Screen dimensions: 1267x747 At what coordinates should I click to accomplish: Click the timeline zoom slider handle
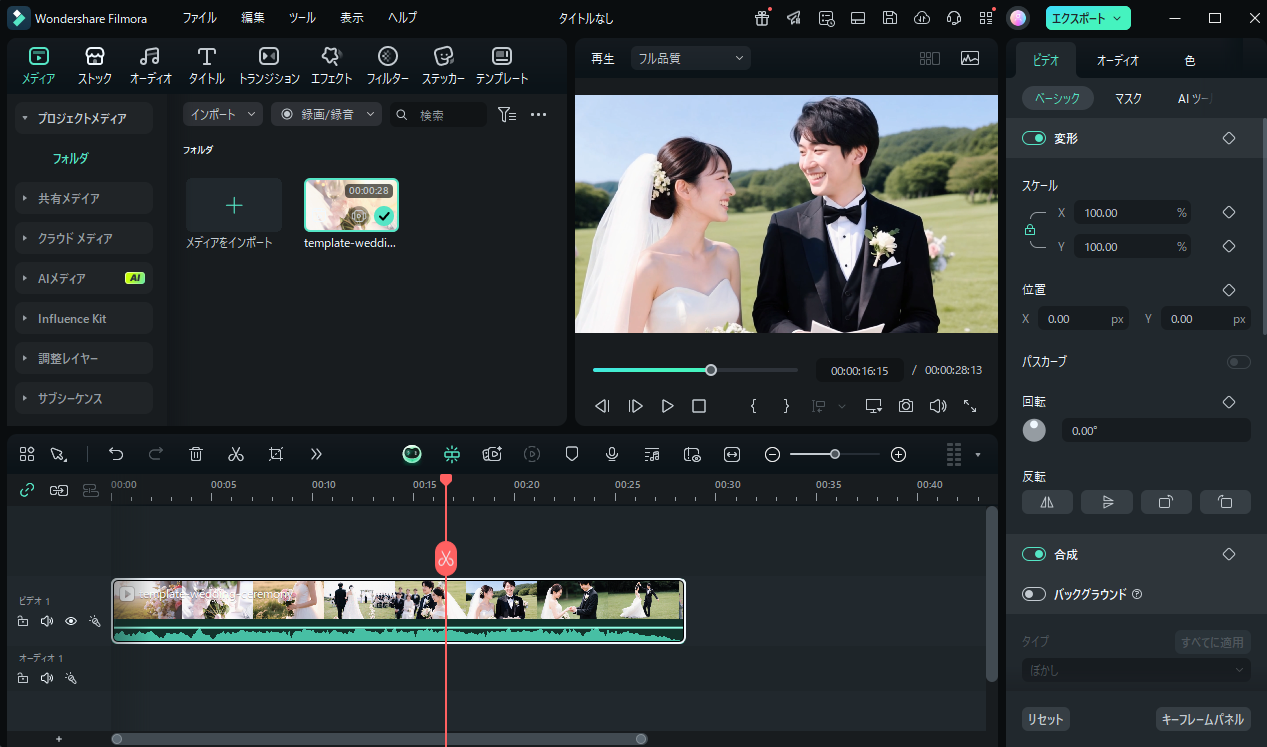(x=834, y=454)
